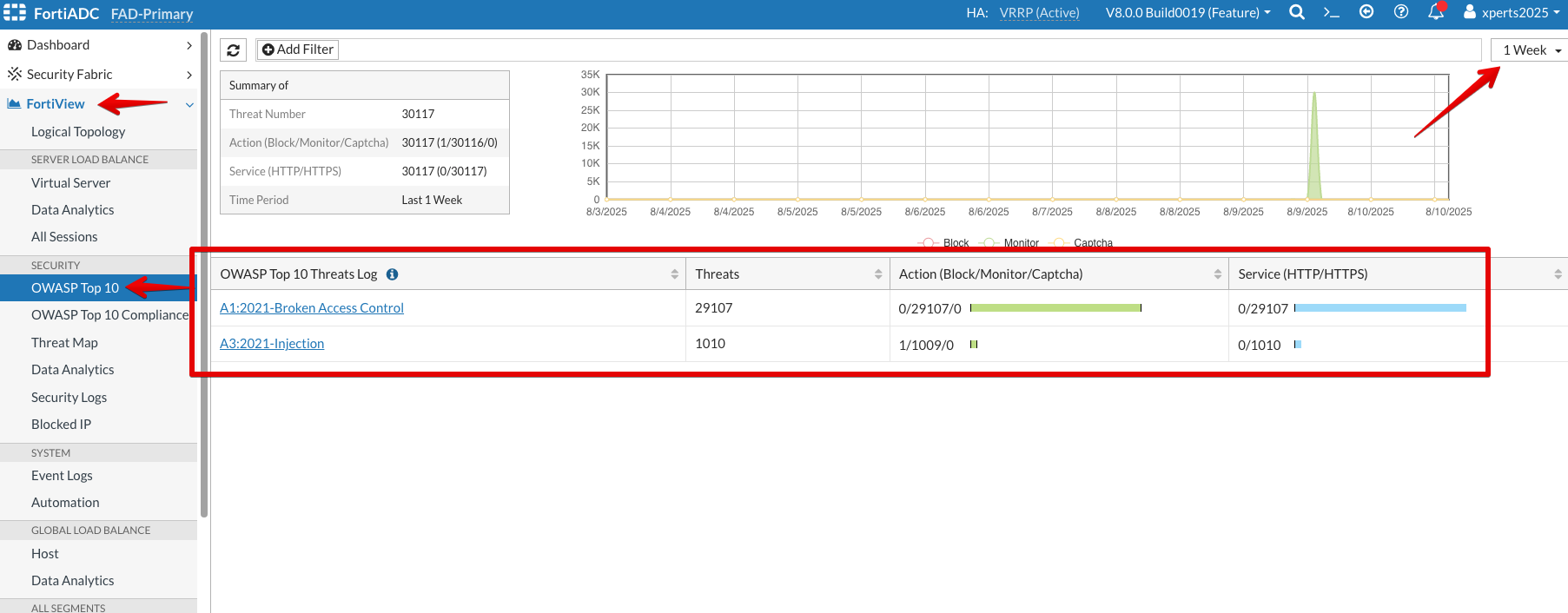Open the firmware version V8.0.0 dropdown

click(1188, 12)
